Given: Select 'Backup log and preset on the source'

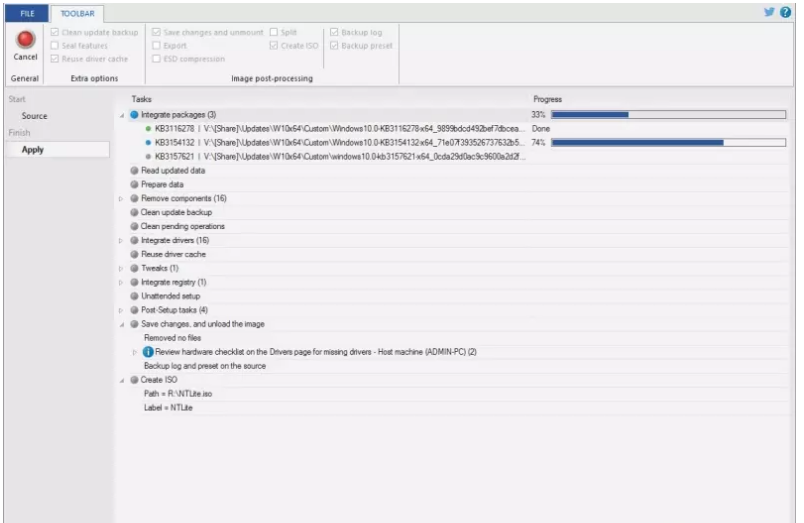Looking at the screenshot, I should pyautogui.click(x=205, y=366).
